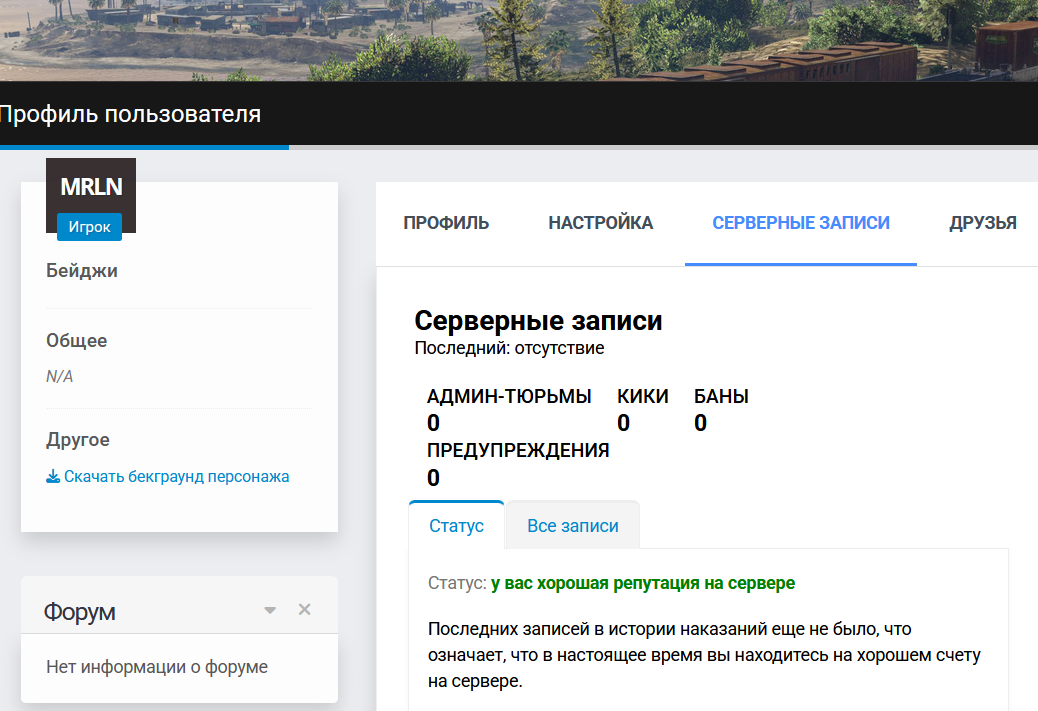The height and width of the screenshot is (711, 1038).
Task: Click the ПРЕДУПРЕЖДЕНИЯ counter label
Action: [x=518, y=451]
